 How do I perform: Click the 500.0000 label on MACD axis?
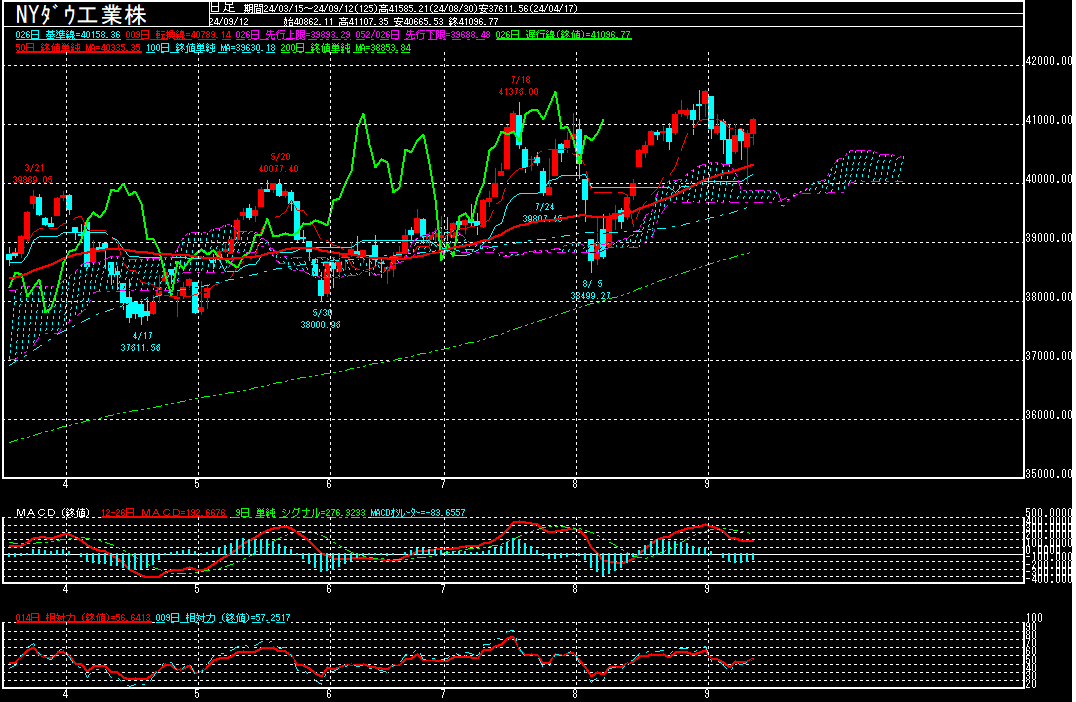point(1049,513)
